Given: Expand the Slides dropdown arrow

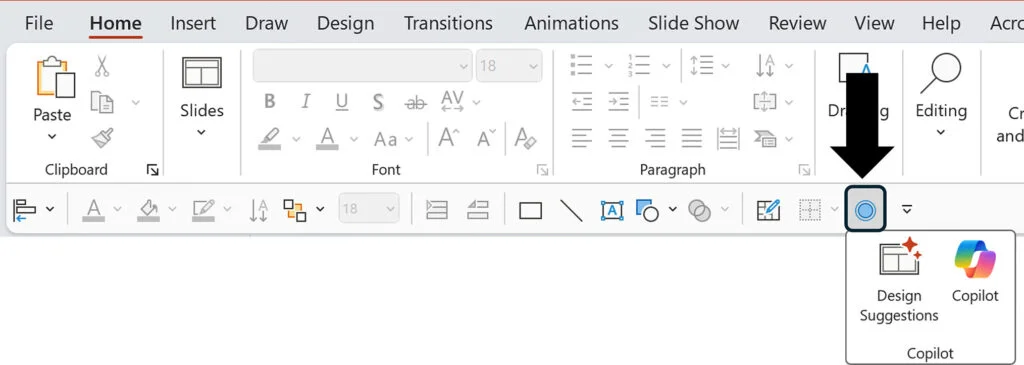Looking at the screenshot, I should click(201, 132).
